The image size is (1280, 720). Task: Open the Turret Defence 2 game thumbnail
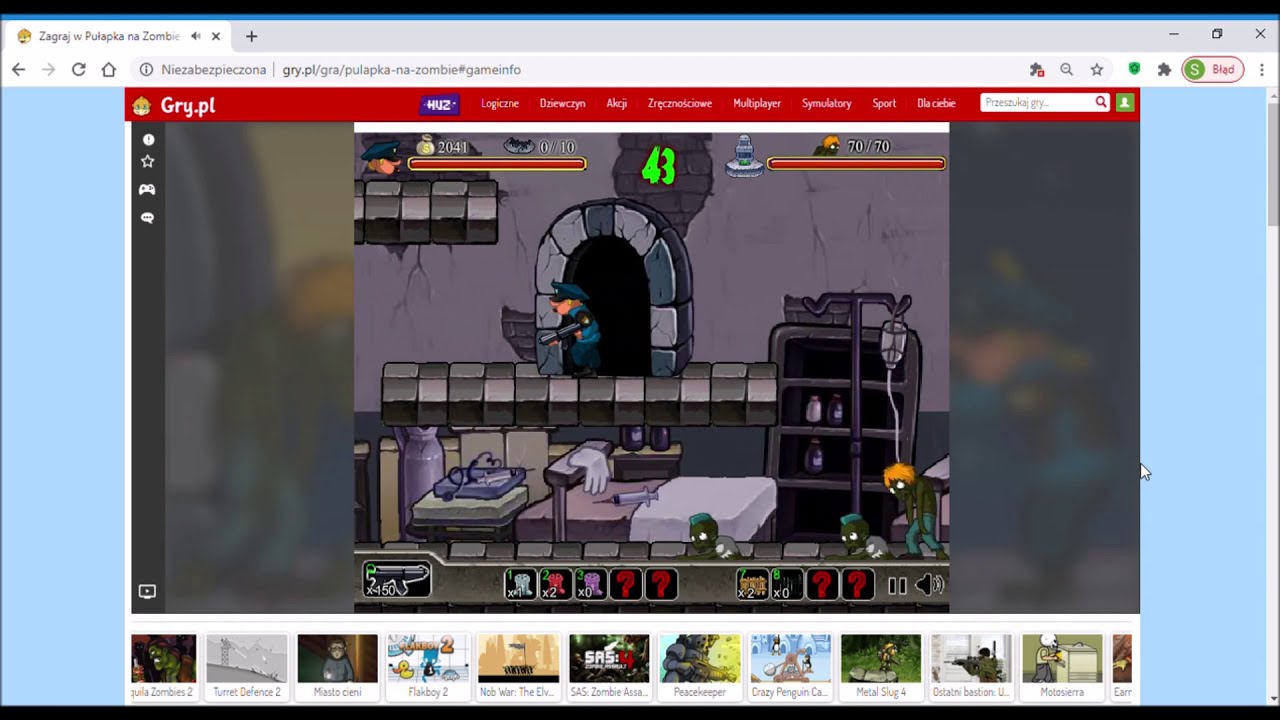(x=246, y=667)
